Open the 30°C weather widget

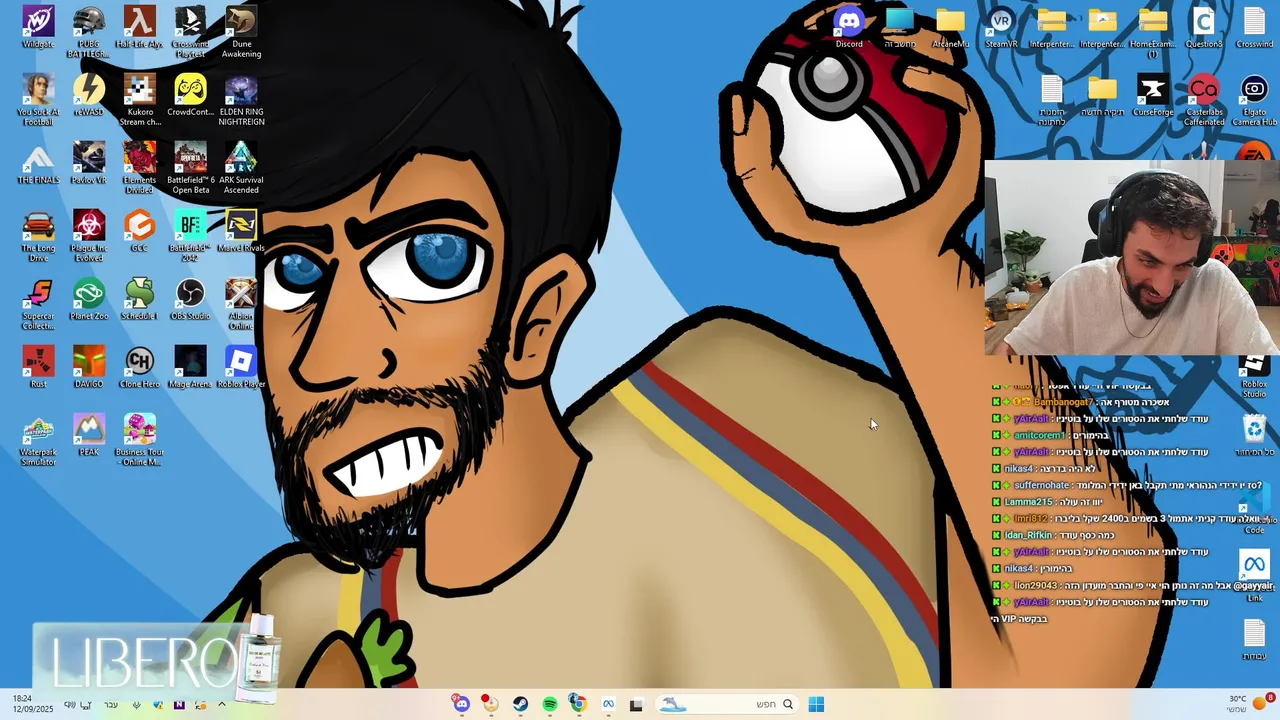click(1246, 704)
